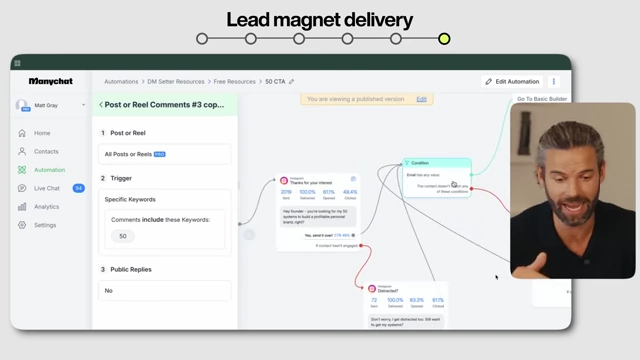
Task: Click the Automation nodes icon
Action: pos(22,170)
